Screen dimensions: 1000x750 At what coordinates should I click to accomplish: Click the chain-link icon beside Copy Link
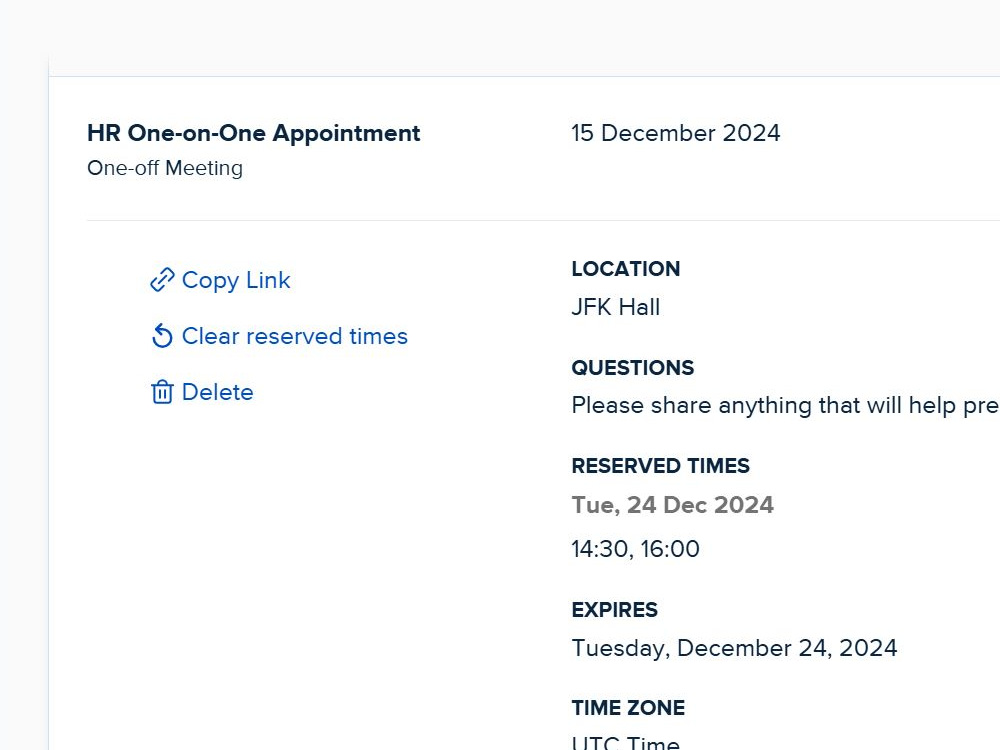tap(162, 280)
